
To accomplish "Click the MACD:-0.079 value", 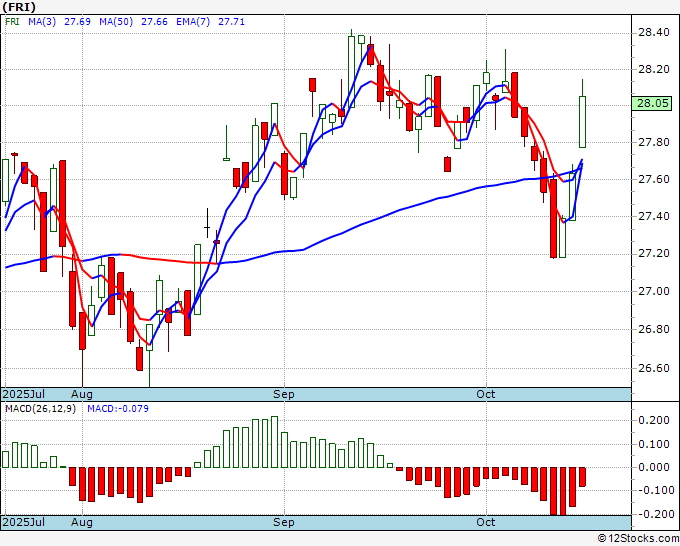I will (x=118, y=409).
